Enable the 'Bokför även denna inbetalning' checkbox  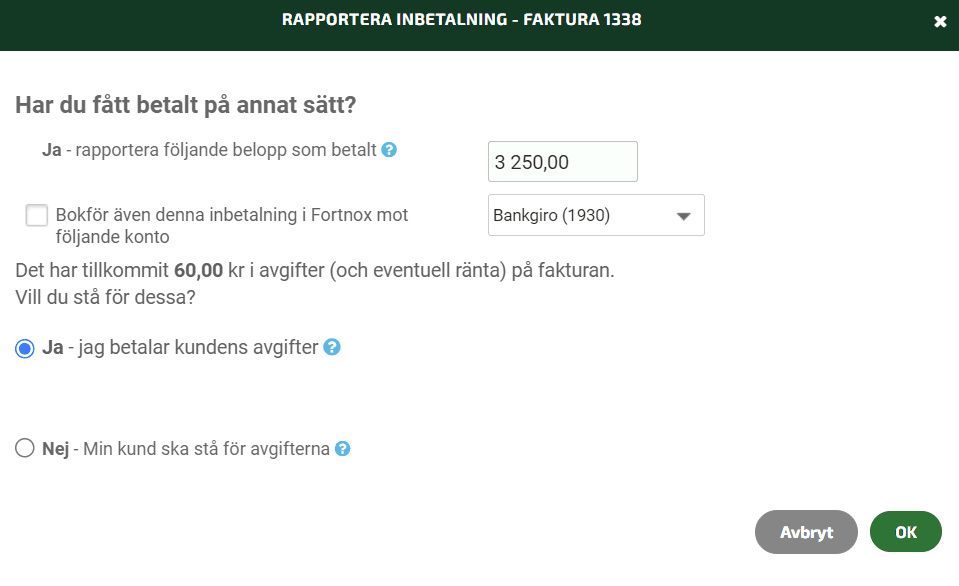pos(37,215)
